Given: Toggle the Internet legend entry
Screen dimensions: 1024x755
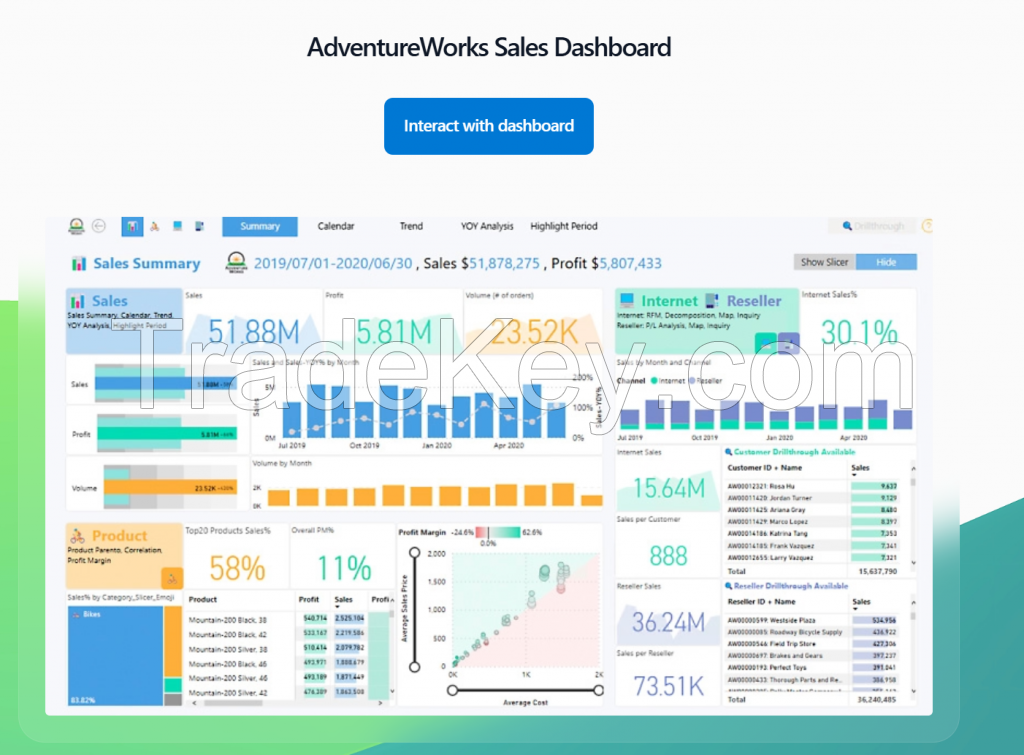Looking at the screenshot, I should [x=668, y=381].
